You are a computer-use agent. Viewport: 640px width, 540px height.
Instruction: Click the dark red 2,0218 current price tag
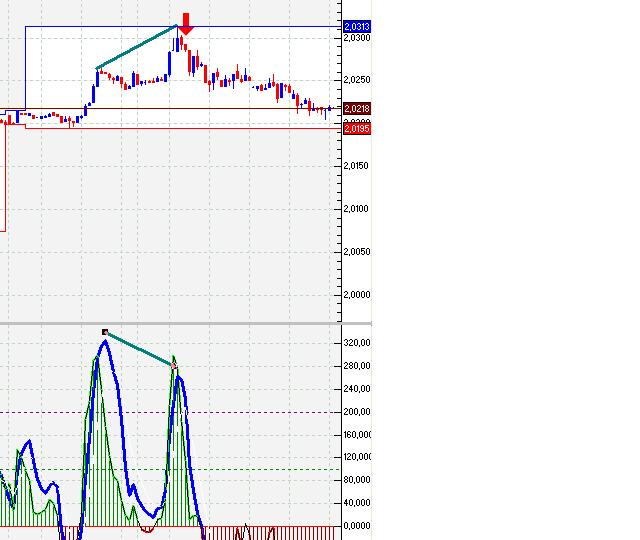[357, 109]
